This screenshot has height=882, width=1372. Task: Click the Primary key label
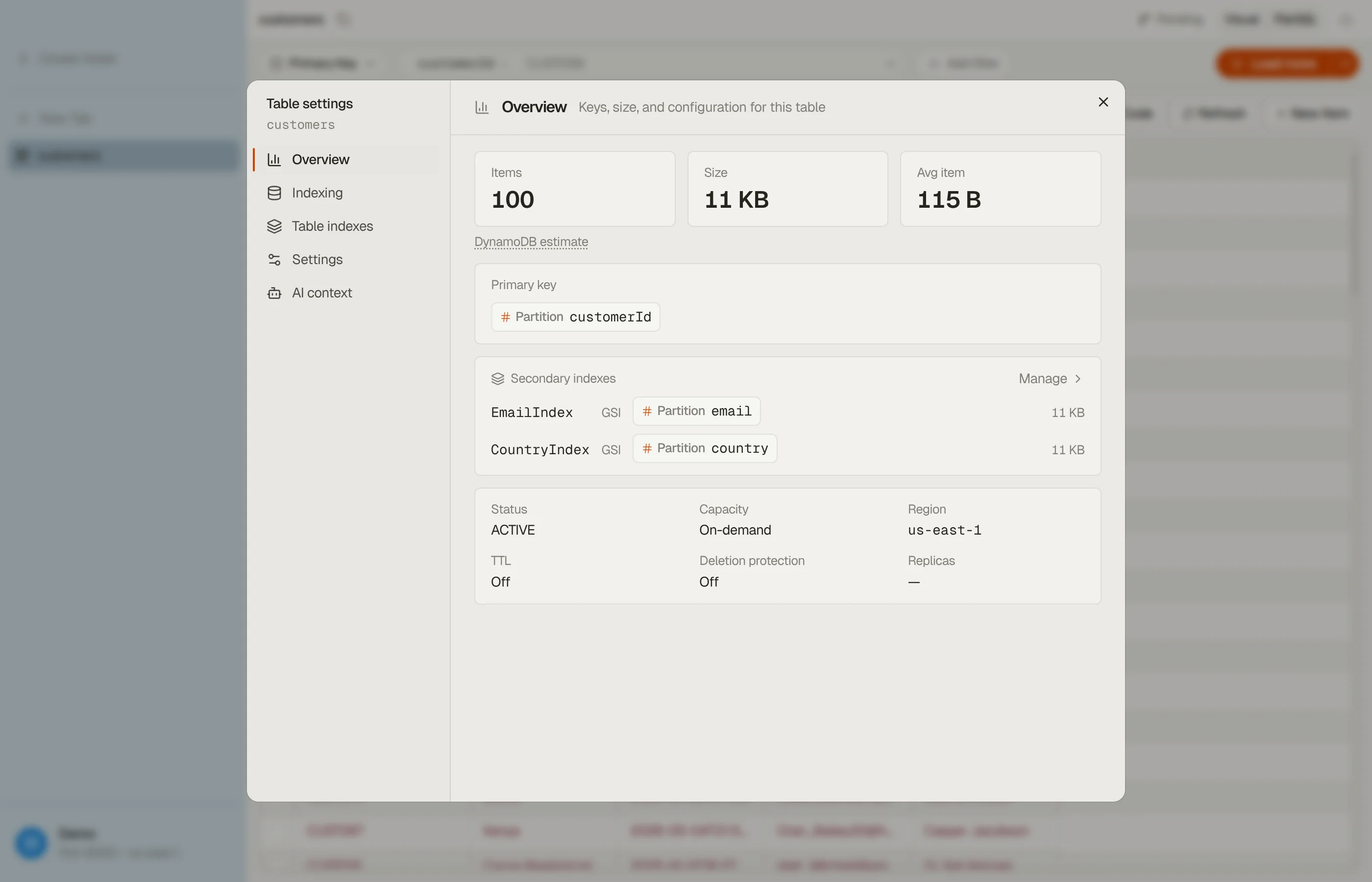click(523, 285)
